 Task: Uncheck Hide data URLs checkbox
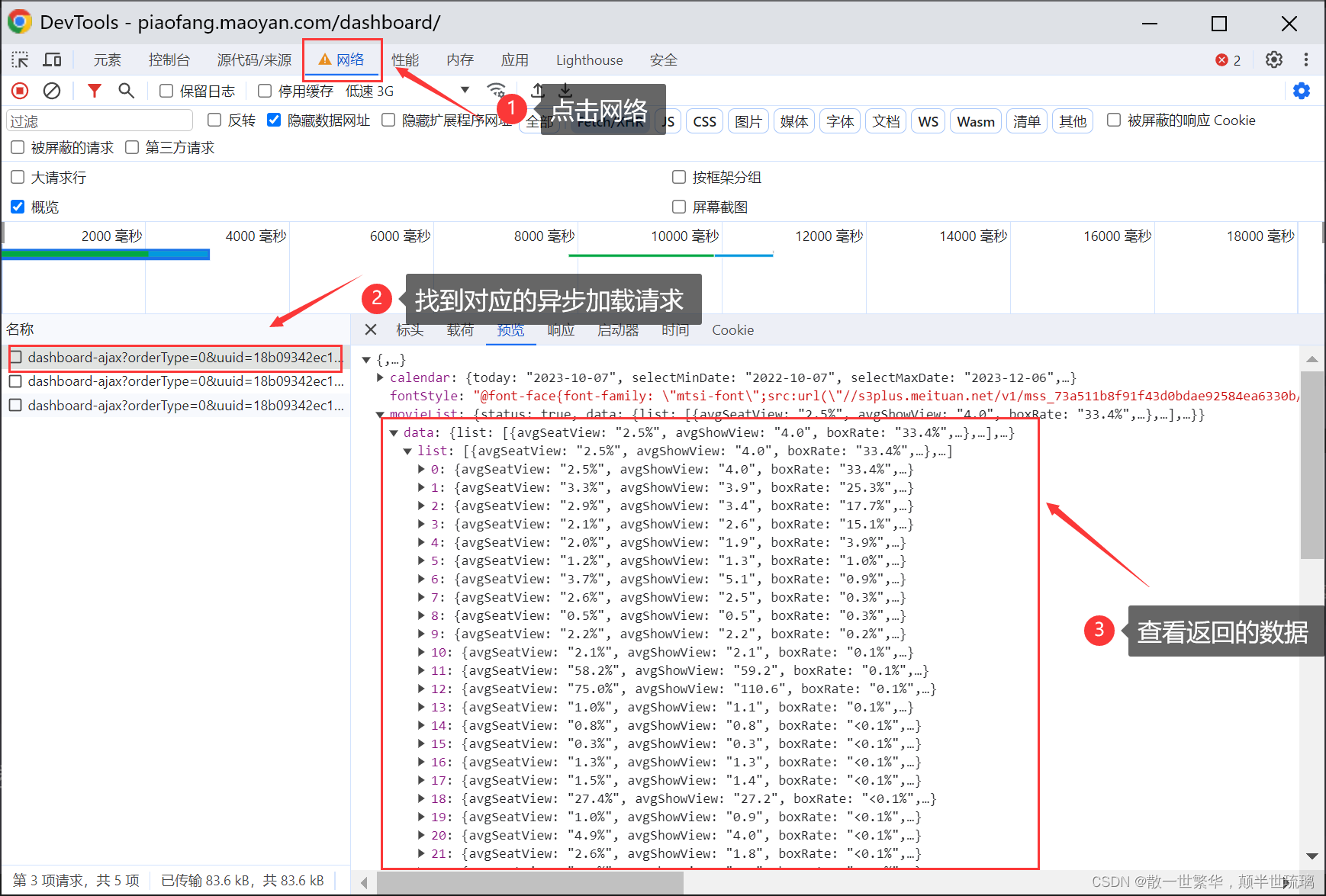click(x=274, y=120)
